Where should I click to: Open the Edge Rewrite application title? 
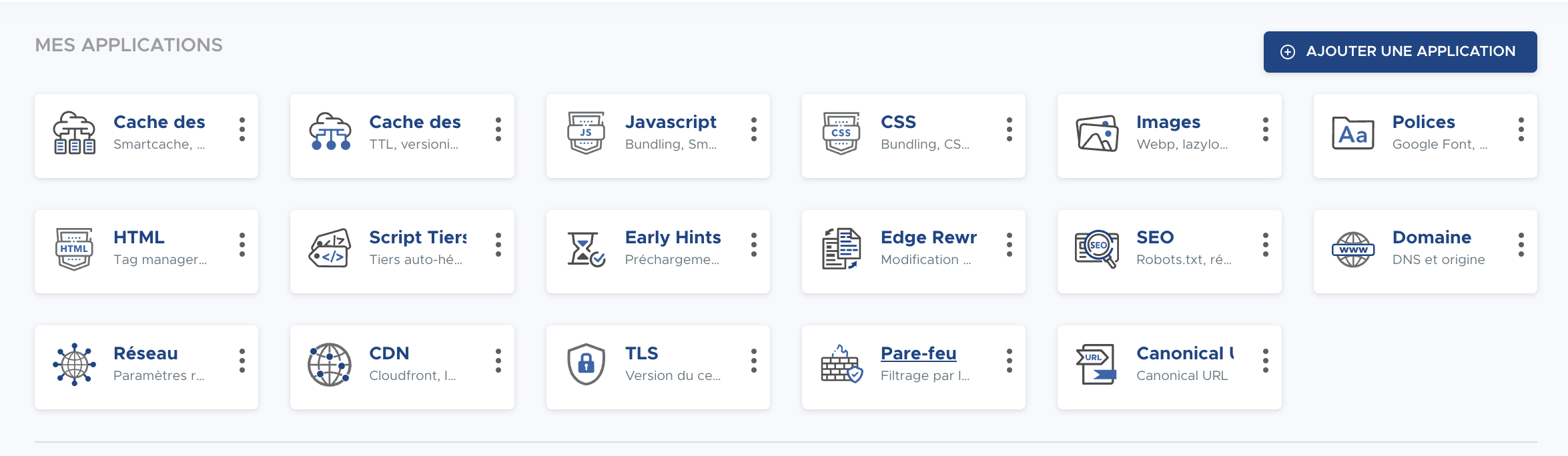(x=929, y=237)
